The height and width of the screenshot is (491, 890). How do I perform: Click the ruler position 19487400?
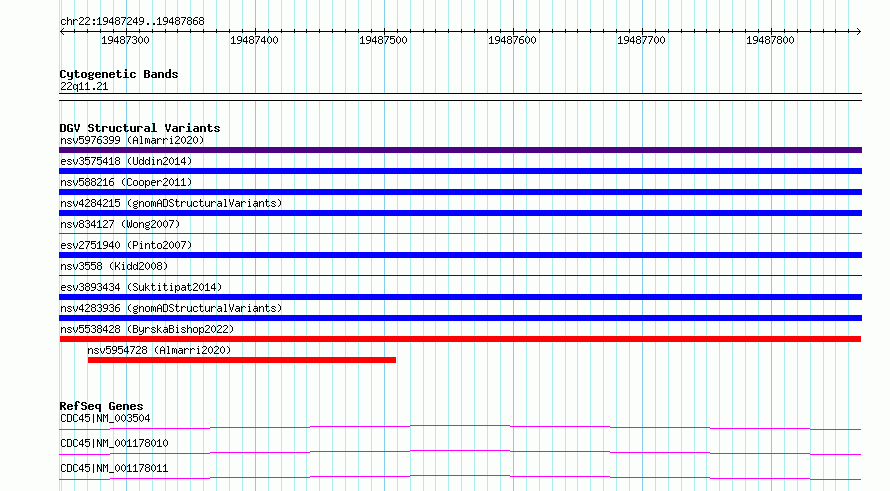pos(254,40)
